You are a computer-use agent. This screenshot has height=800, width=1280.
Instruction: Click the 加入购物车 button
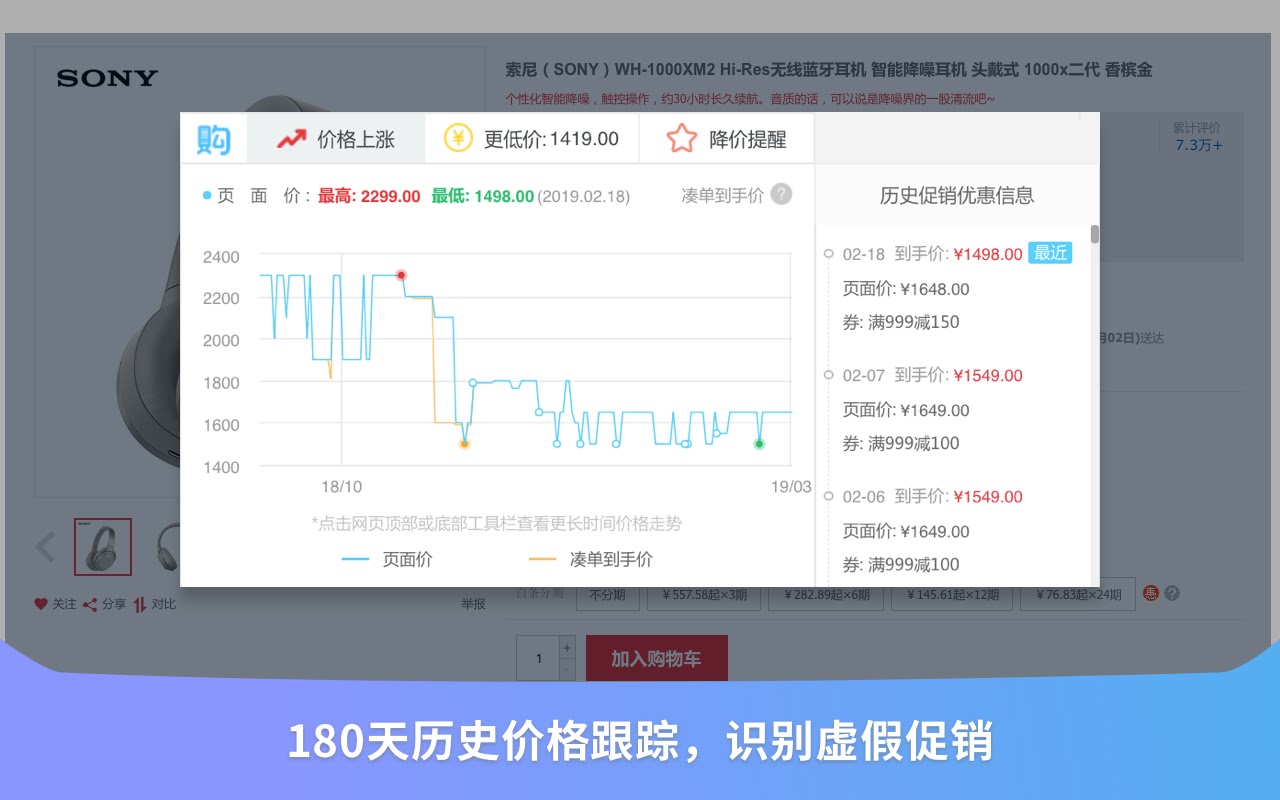(656, 659)
